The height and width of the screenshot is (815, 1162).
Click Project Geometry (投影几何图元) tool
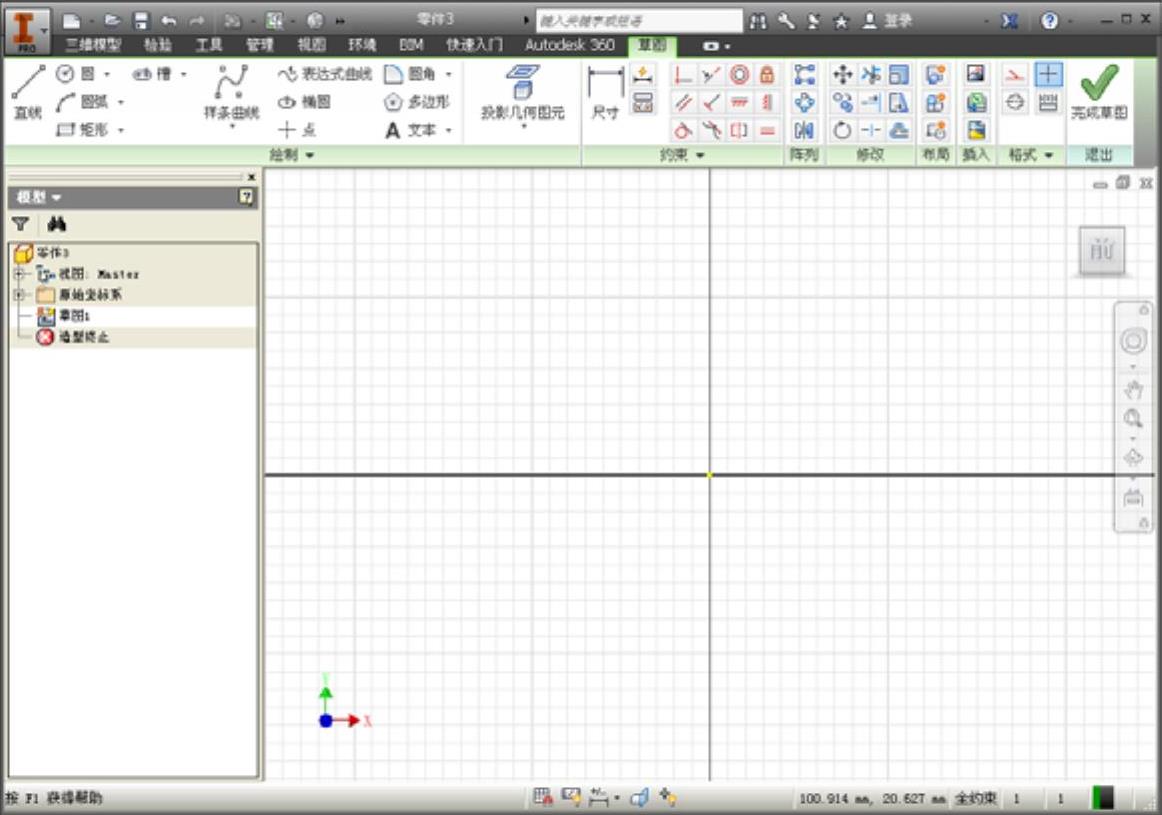(x=522, y=92)
